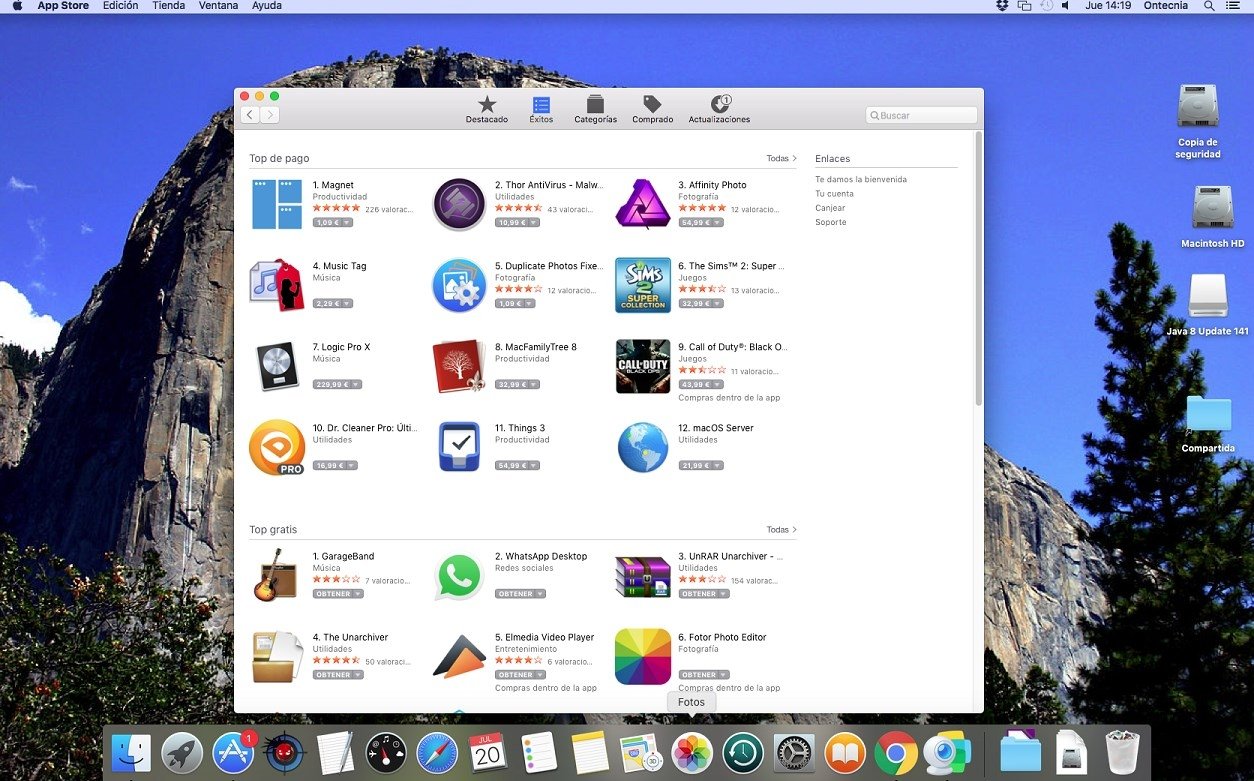Go forward with the right arrow
Image resolution: width=1254 pixels, height=781 pixels.
point(270,115)
